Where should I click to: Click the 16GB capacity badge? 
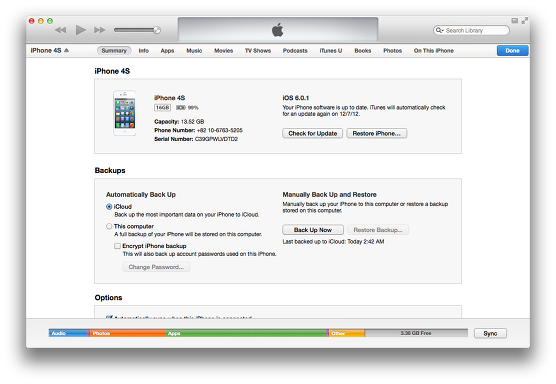tap(162, 107)
